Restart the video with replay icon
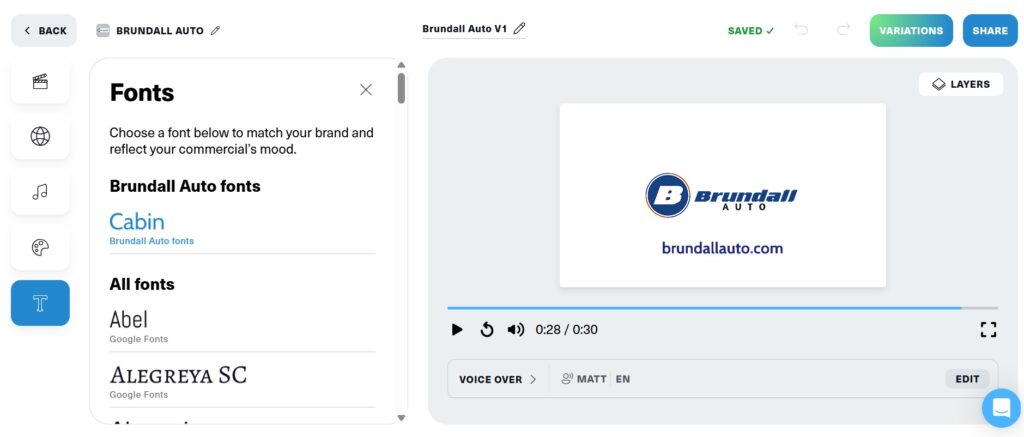The image size is (1024, 437). 487,329
